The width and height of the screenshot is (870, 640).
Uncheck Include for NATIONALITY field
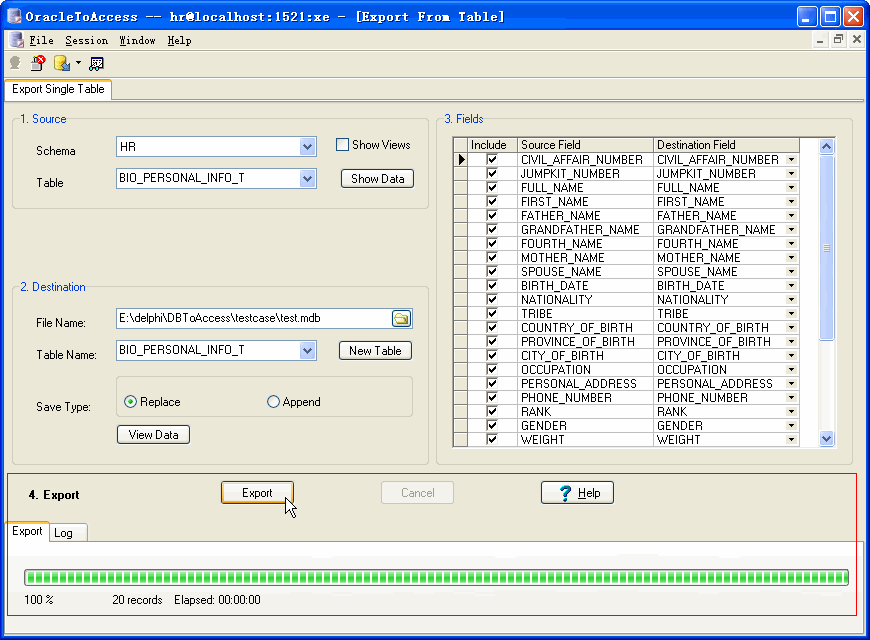[492, 300]
